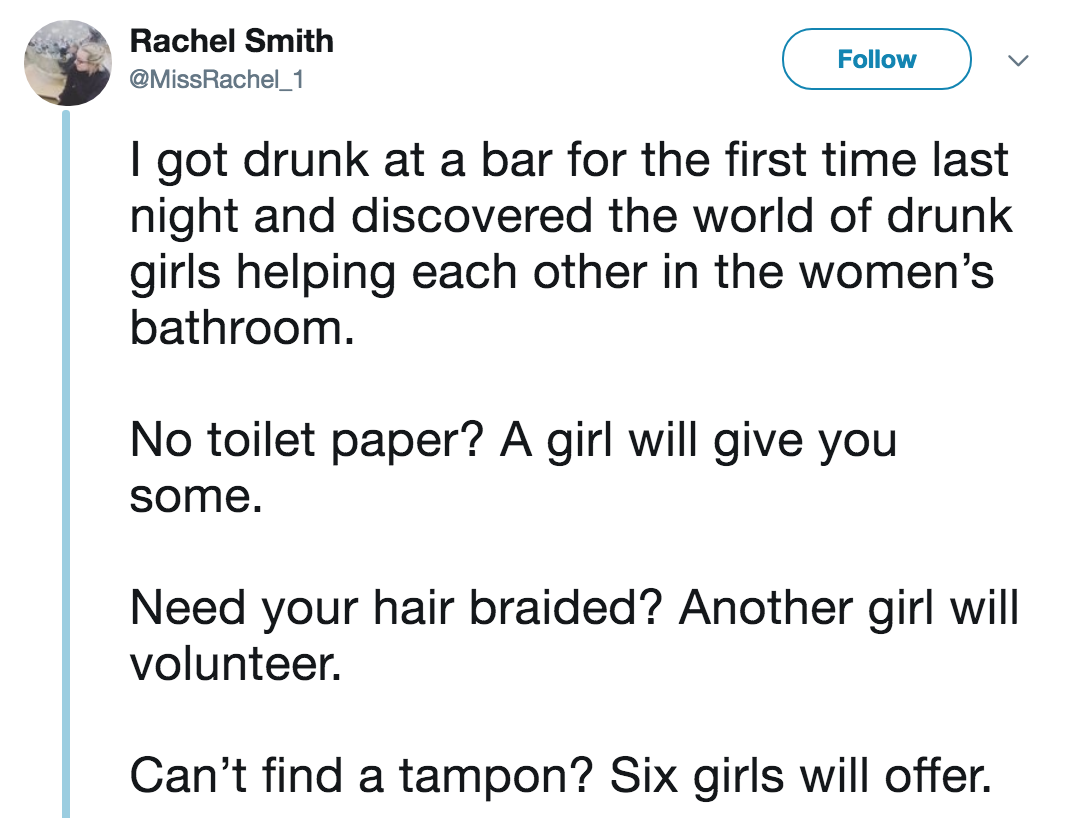Click the word "some." in the tweet
Screen dimensions: 1074x818
(196, 497)
